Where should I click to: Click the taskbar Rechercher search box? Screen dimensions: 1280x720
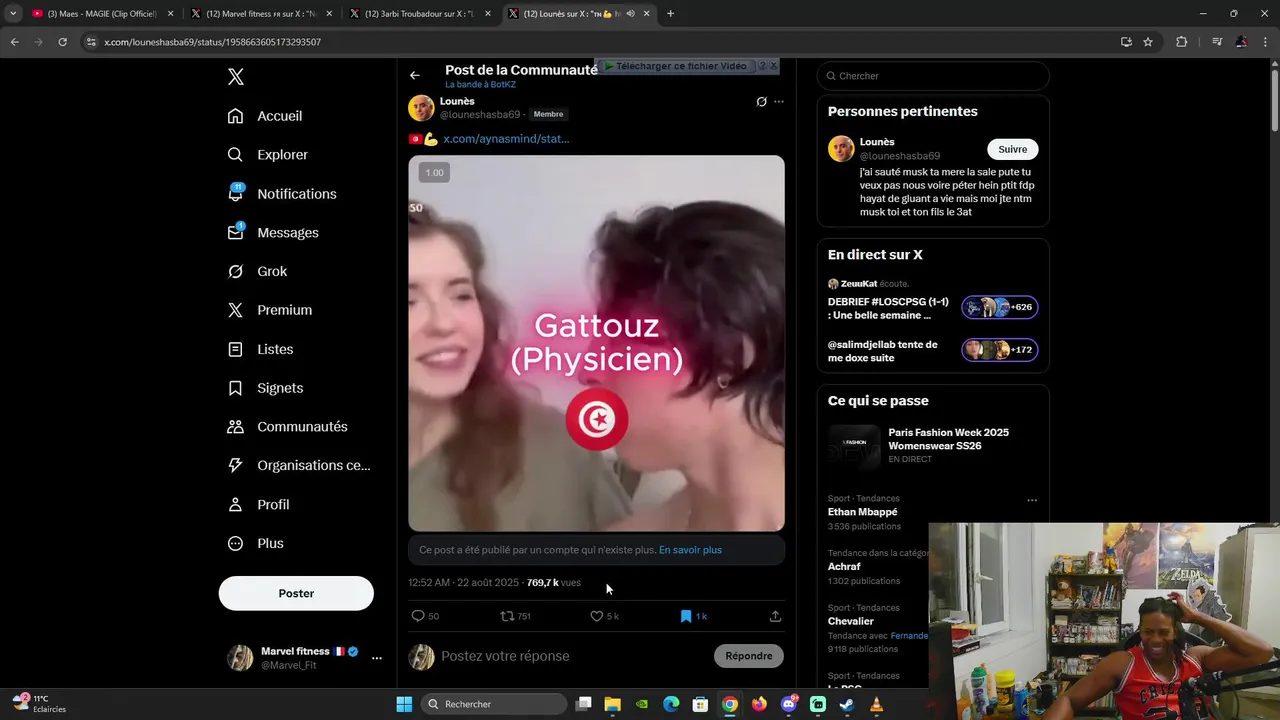494,704
